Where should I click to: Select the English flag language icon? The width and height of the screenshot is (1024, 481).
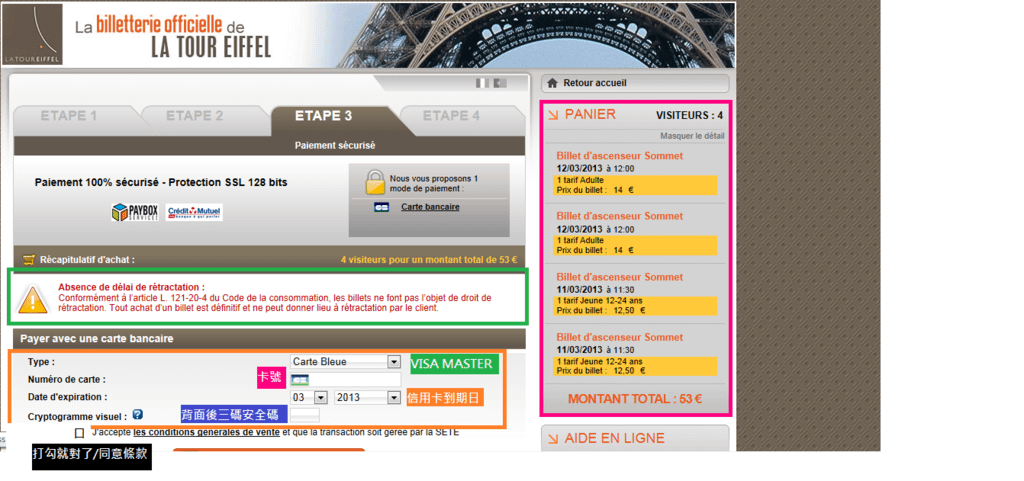click(500, 83)
